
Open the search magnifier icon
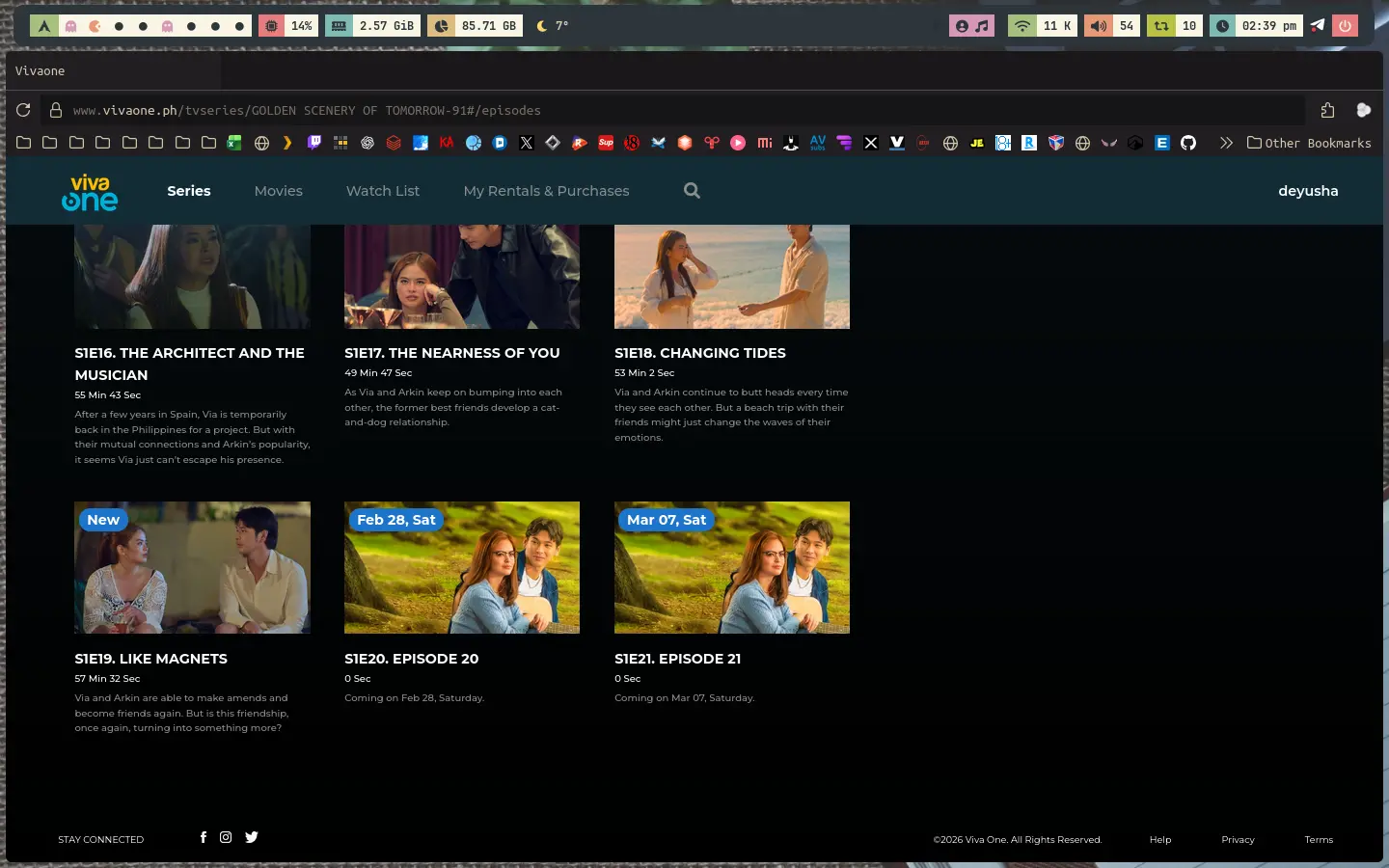[x=692, y=191]
